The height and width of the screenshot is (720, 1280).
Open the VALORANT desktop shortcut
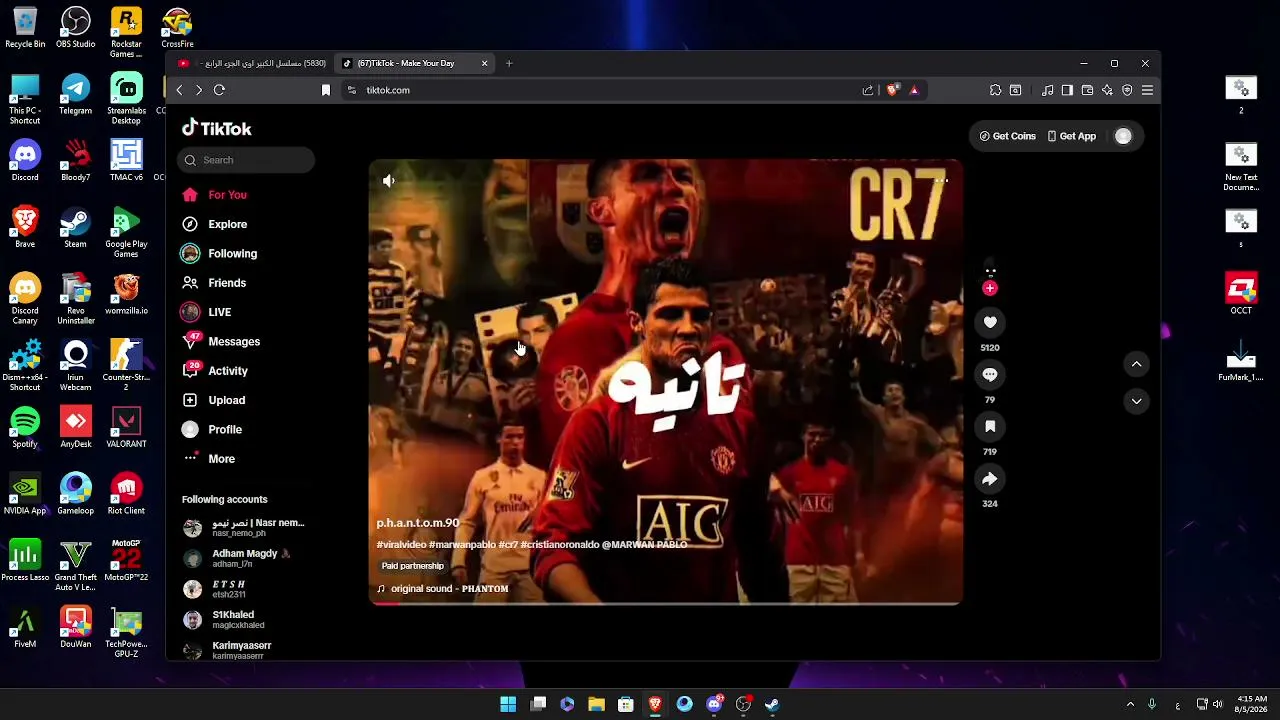click(x=126, y=428)
